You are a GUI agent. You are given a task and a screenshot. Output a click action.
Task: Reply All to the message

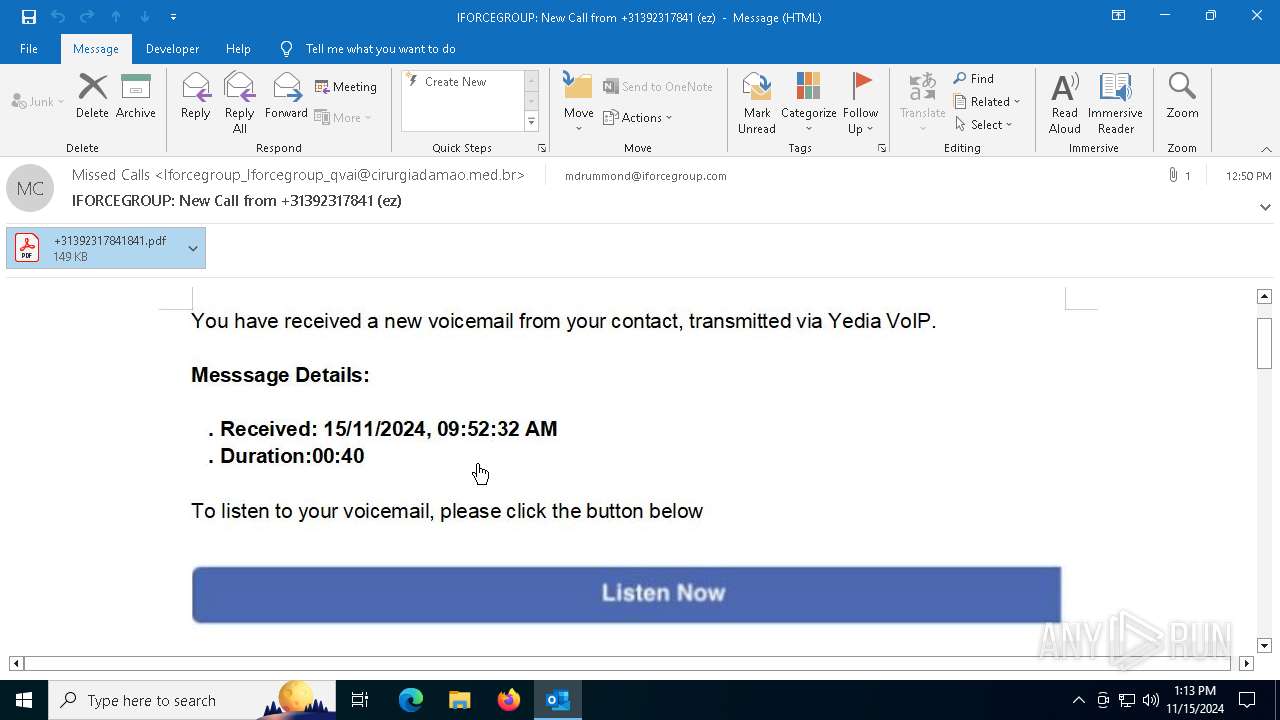[x=240, y=103]
